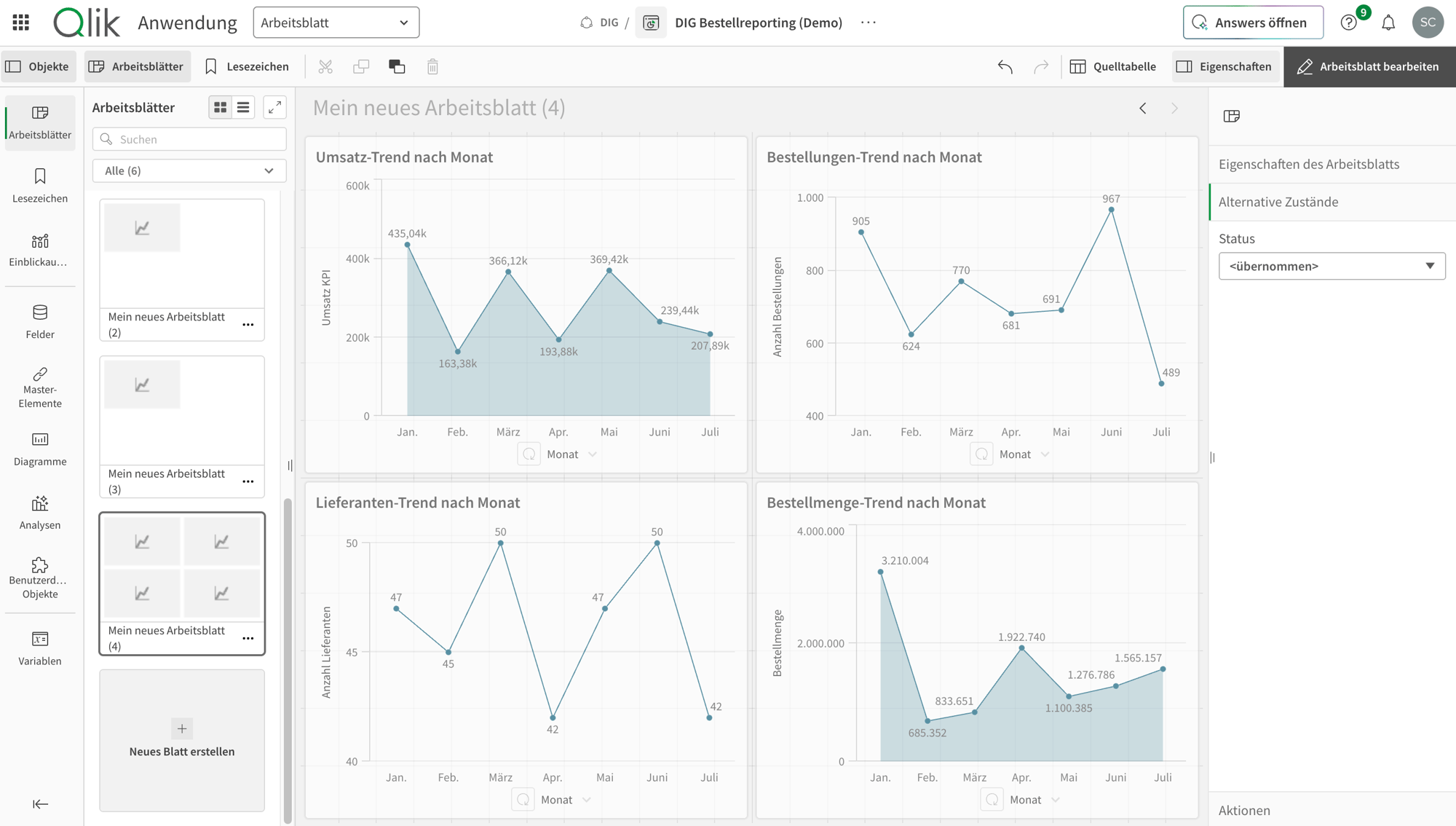Redo the last action
This screenshot has width=1456, height=826.
(x=1041, y=66)
